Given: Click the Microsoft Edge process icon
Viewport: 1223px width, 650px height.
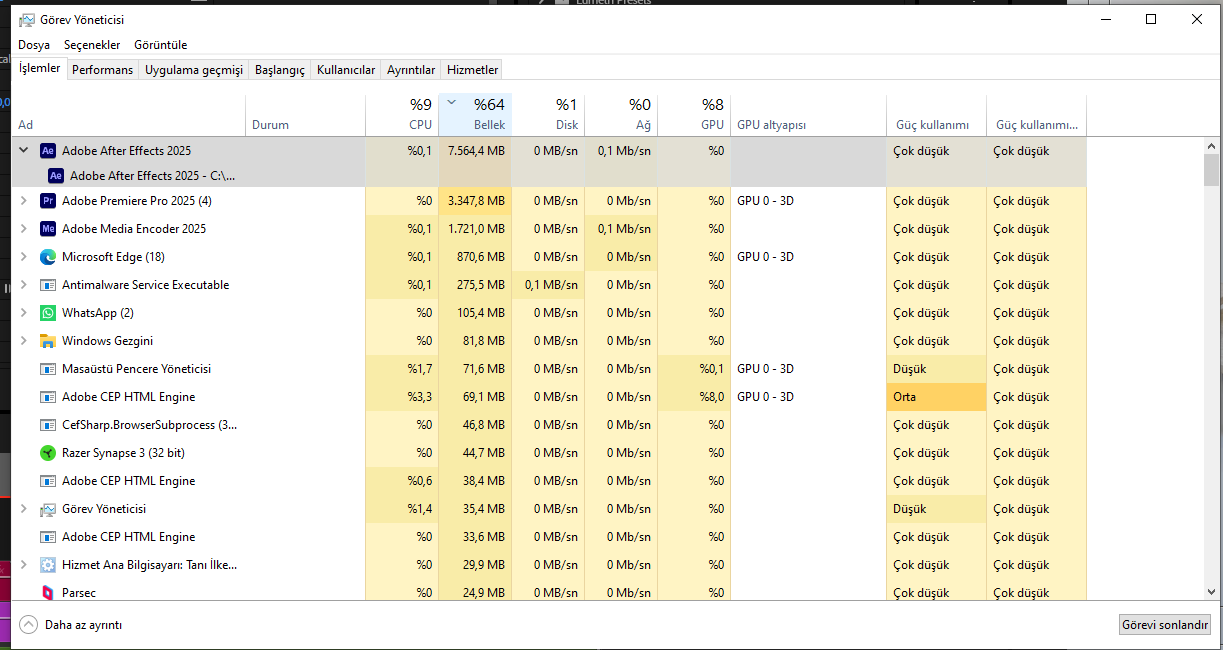Looking at the screenshot, I should tap(47, 257).
